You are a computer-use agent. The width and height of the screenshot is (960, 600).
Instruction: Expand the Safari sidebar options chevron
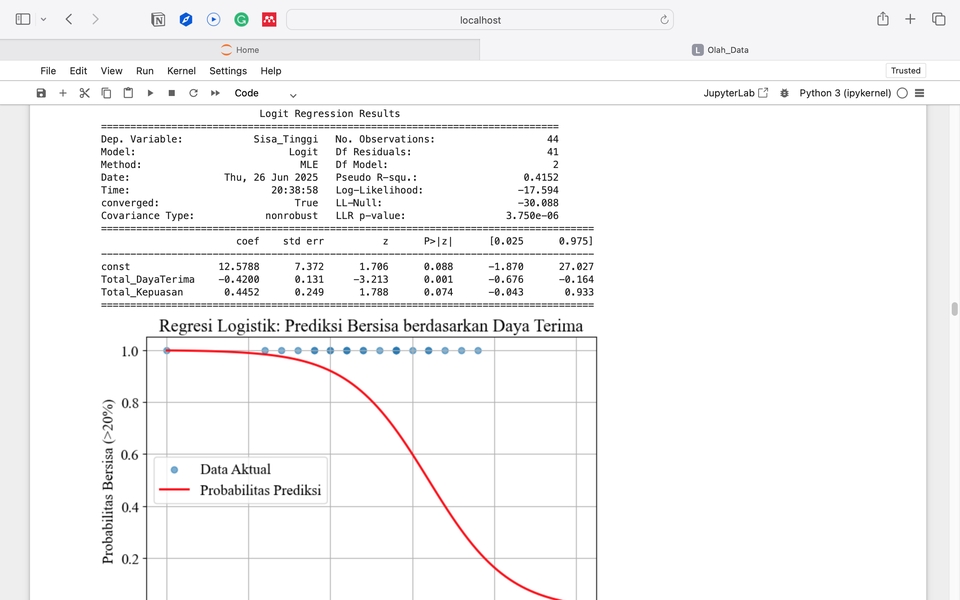click(x=43, y=19)
